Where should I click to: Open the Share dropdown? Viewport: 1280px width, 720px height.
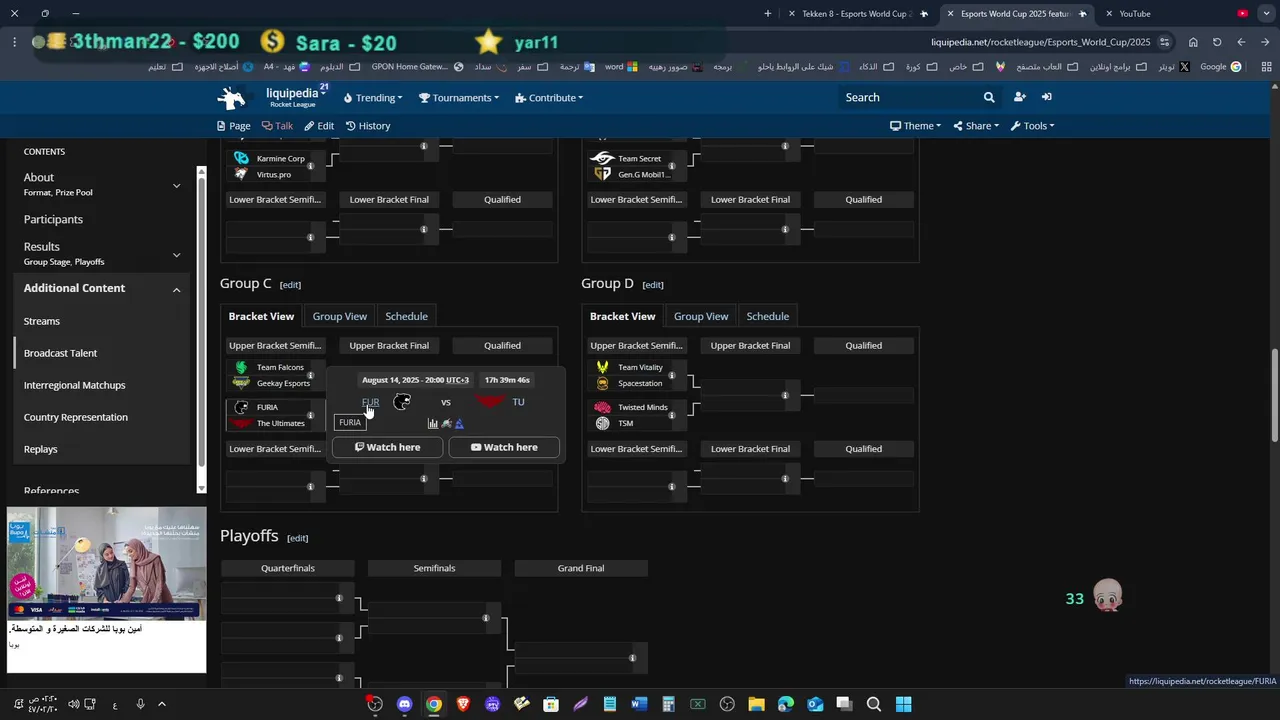click(976, 126)
